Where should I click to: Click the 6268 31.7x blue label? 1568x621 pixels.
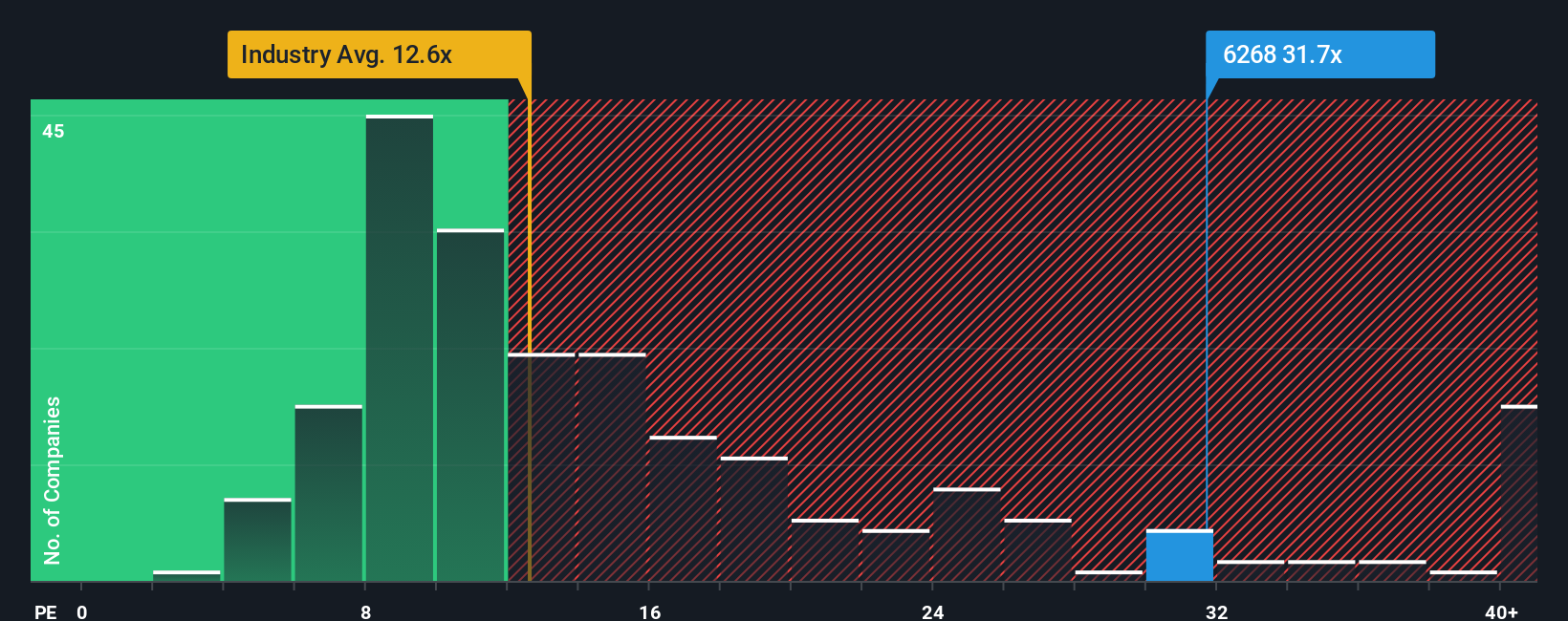pyautogui.click(x=1319, y=54)
